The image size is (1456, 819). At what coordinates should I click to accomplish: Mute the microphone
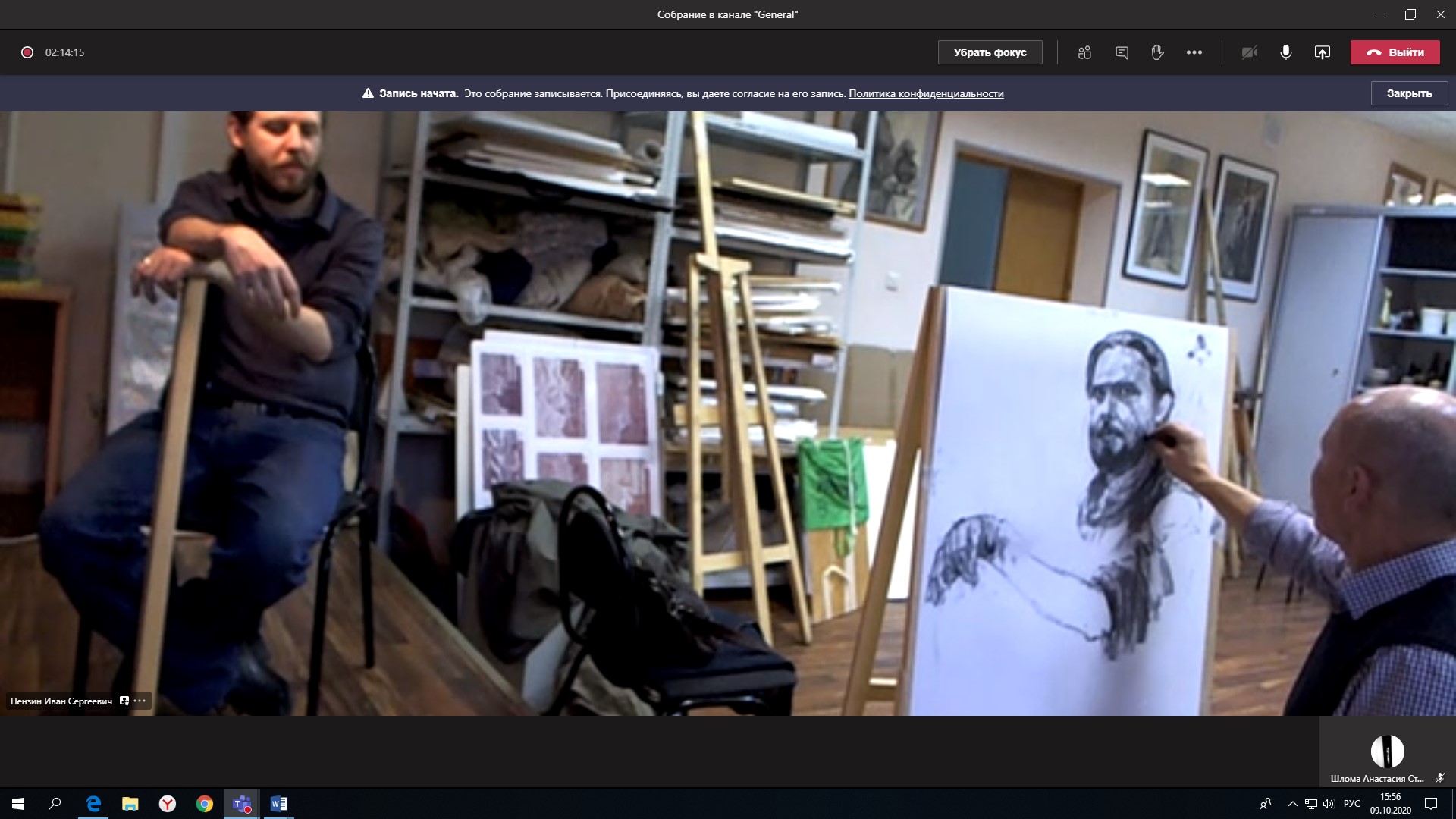1286,52
